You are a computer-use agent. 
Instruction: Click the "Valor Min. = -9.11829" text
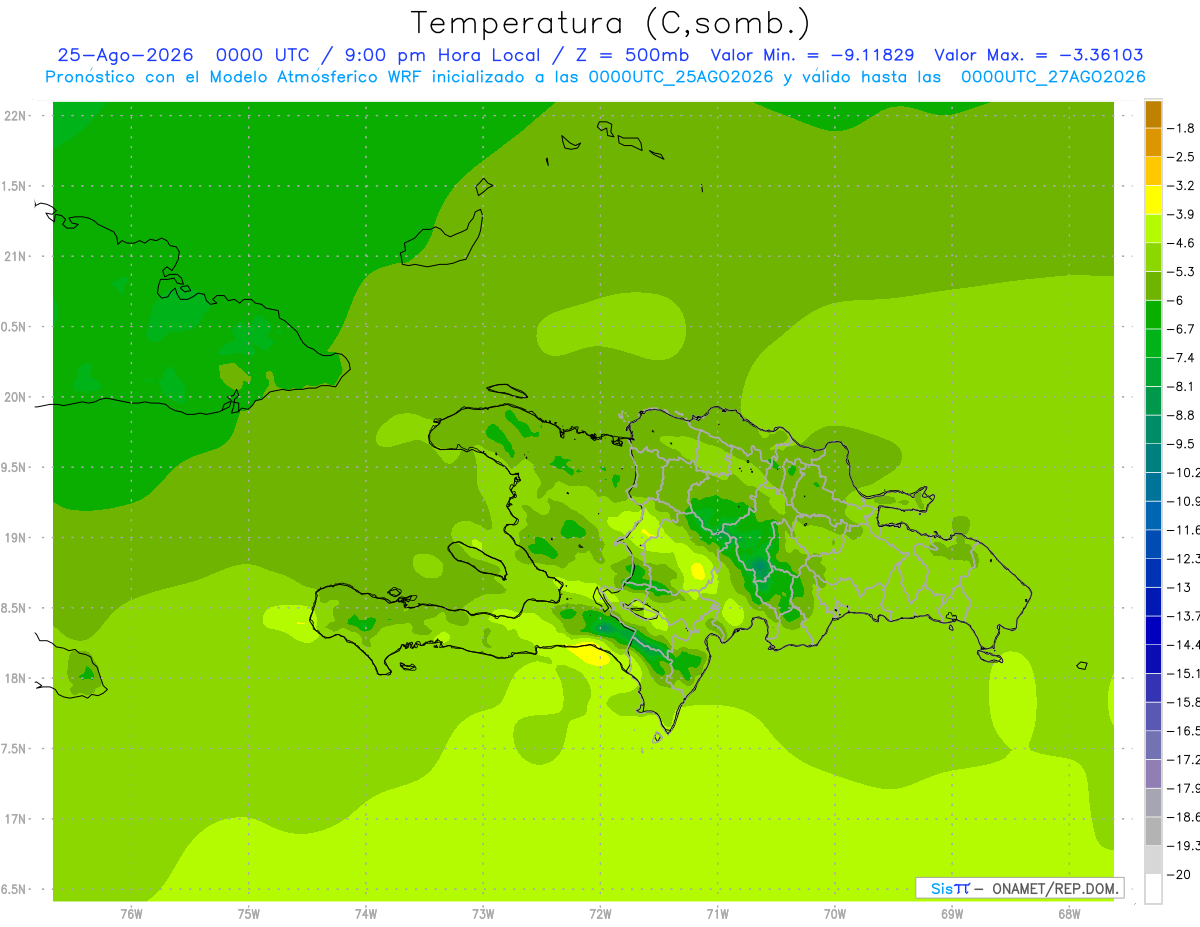click(812, 55)
